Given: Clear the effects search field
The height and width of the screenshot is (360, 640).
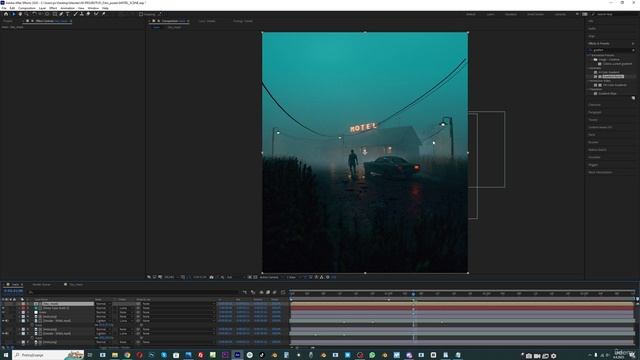Looking at the screenshot, I should click(x=633, y=50).
